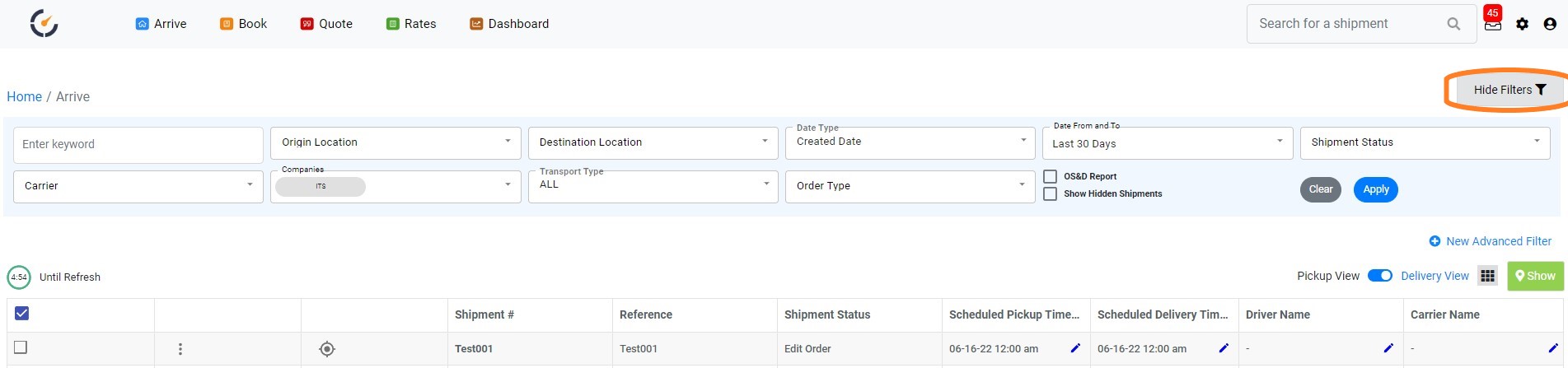
Task: Open the Book menu
Action: click(243, 24)
